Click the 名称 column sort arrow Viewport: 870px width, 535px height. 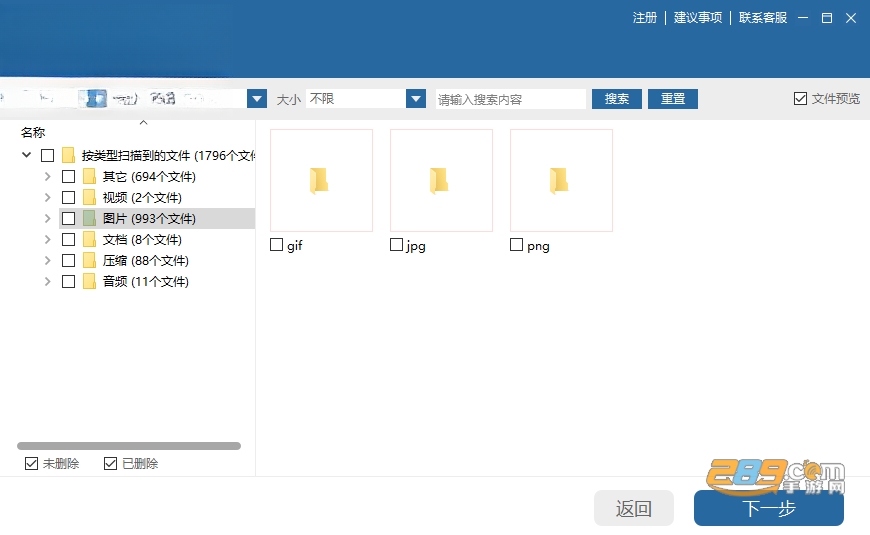tap(144, 123)
